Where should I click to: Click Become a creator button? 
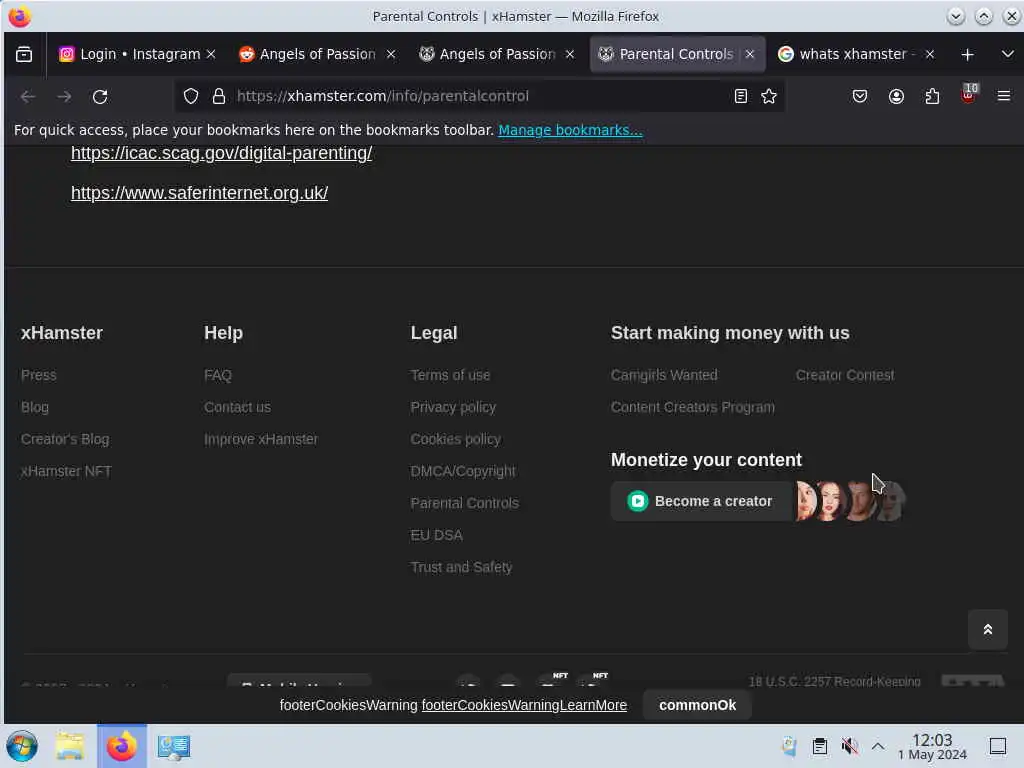[x=701, y=501]
